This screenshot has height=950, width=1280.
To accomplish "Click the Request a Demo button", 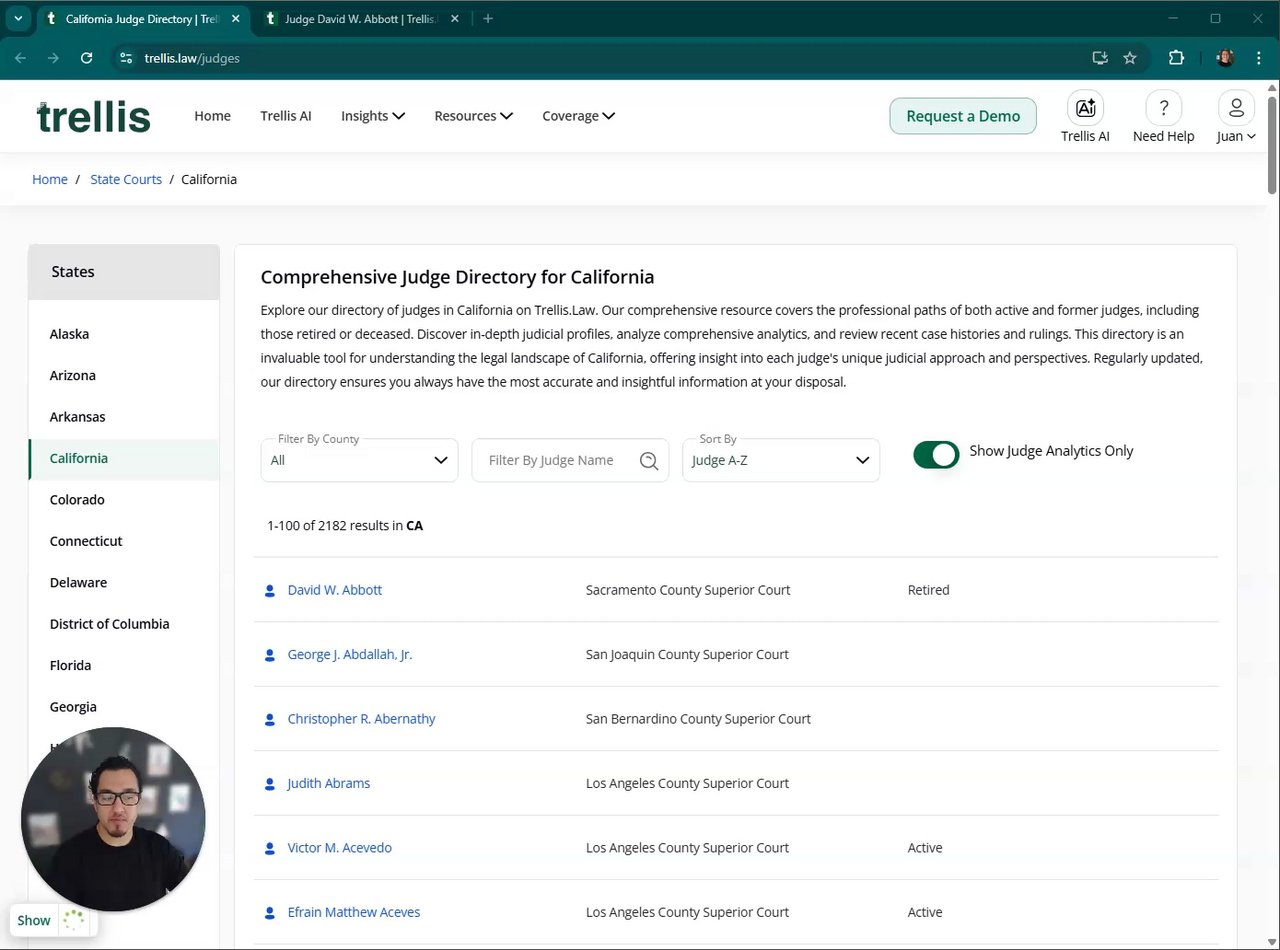I will (x=963, y=116).
